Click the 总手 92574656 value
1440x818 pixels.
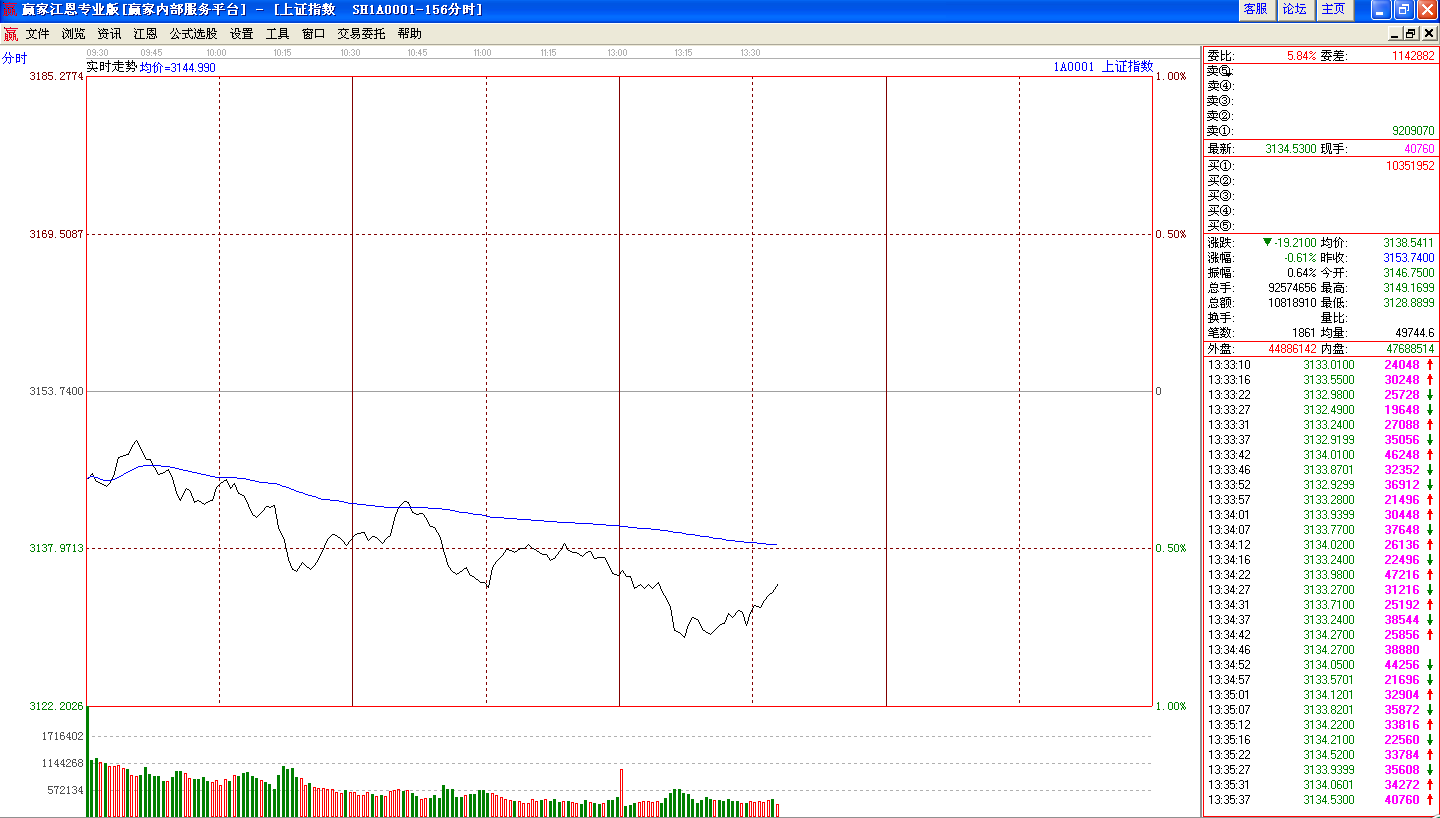click(1292, 288)
